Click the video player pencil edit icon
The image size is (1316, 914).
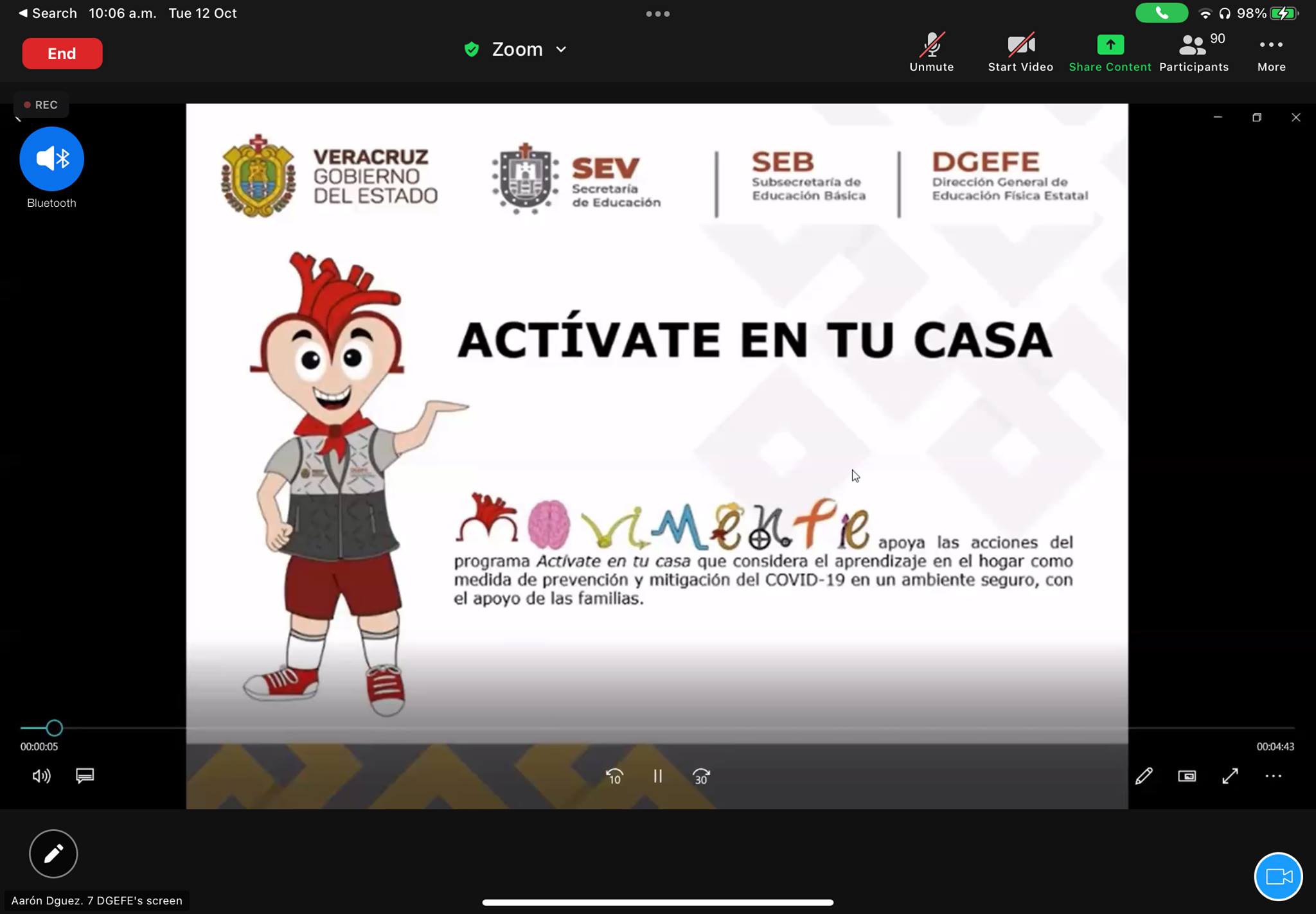[1144, 776]
